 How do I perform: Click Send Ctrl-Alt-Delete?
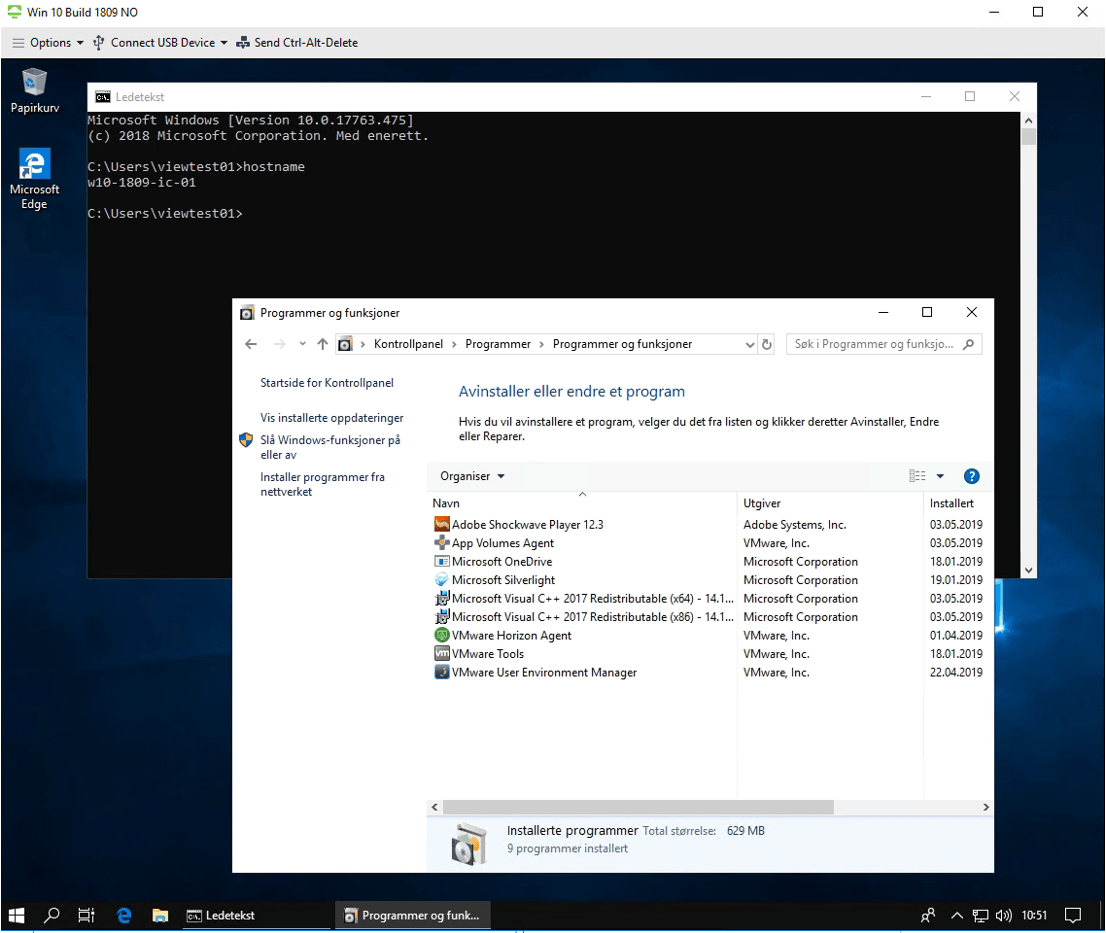click(297, 43)
